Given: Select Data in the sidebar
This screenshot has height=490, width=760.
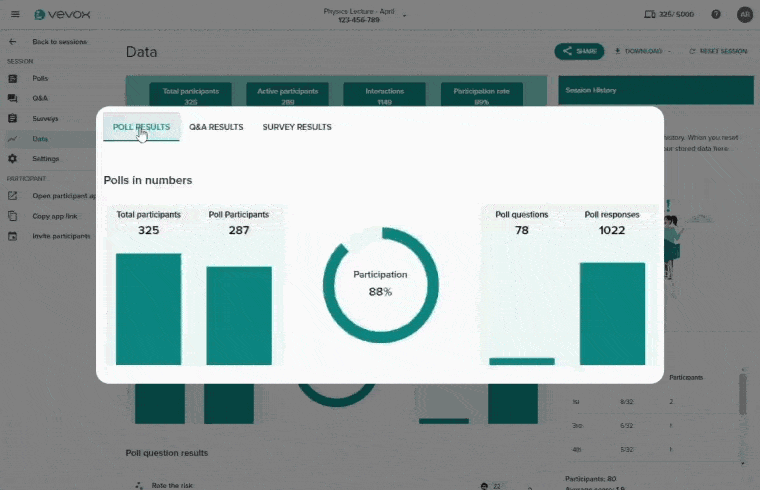Looking at the screenshot, I should (40, 139).
